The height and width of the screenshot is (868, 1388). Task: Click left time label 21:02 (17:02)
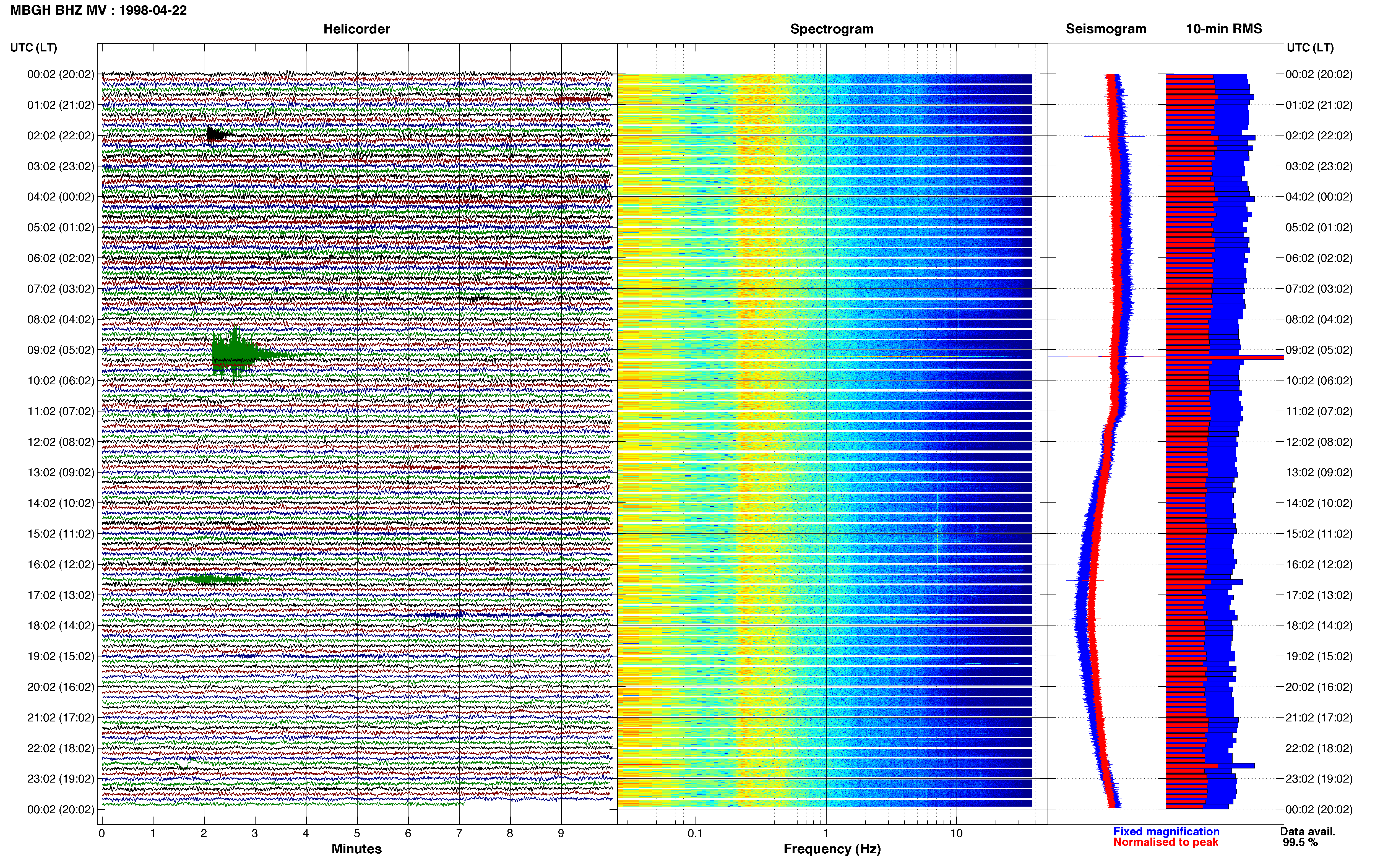[x=61, y=718]
